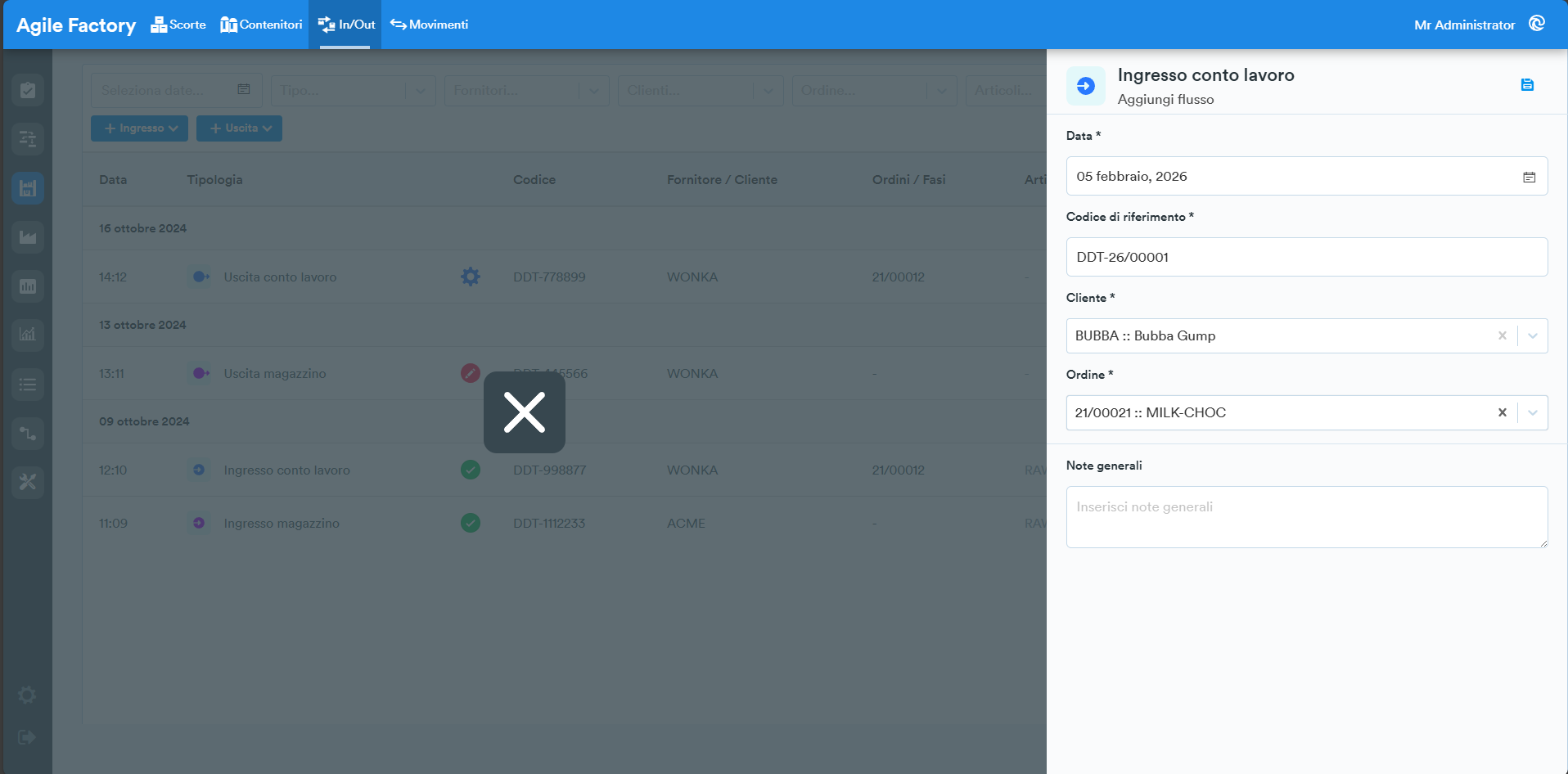Image resolution: width=1568 pixels, height=774 pixels.
Task: Click the blue arrow icon beside the panel title
Action: point(1086,86)
